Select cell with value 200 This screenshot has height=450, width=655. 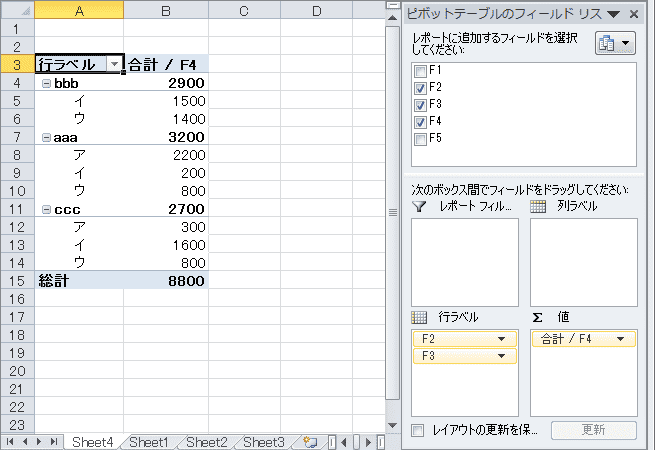tap(166, 173)
